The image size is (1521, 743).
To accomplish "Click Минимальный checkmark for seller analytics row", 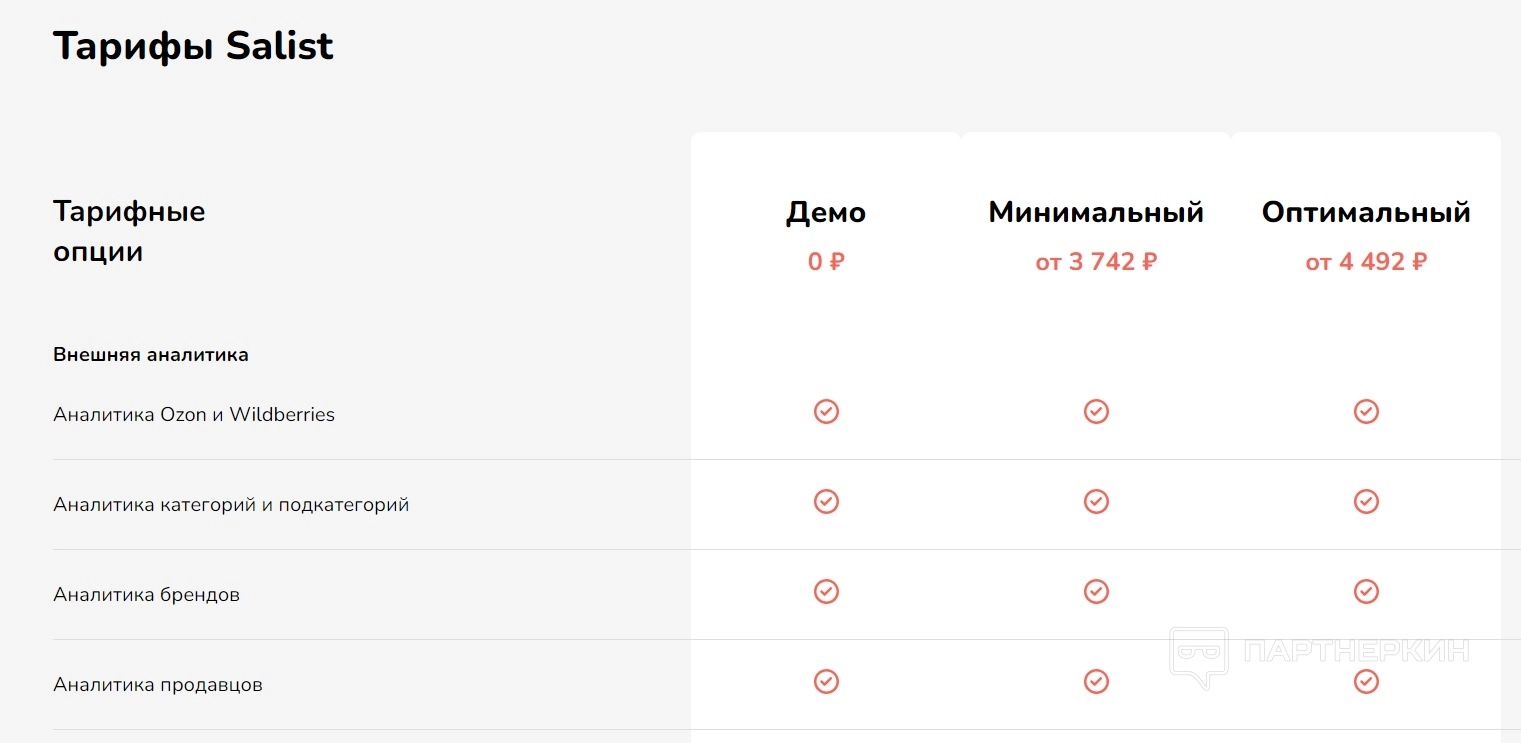I will tap(1096, 681).
